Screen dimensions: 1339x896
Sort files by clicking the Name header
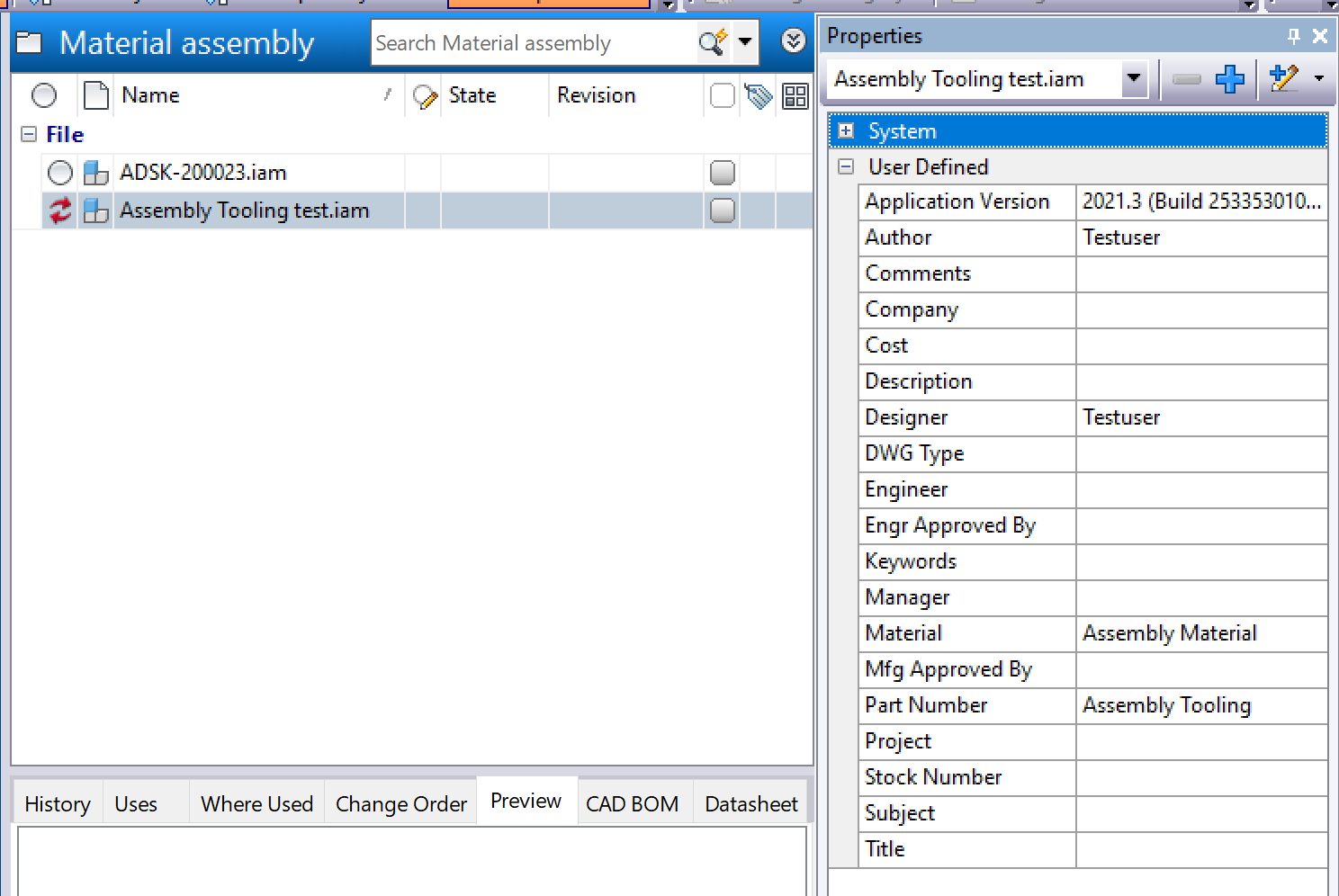pos(150,95)
